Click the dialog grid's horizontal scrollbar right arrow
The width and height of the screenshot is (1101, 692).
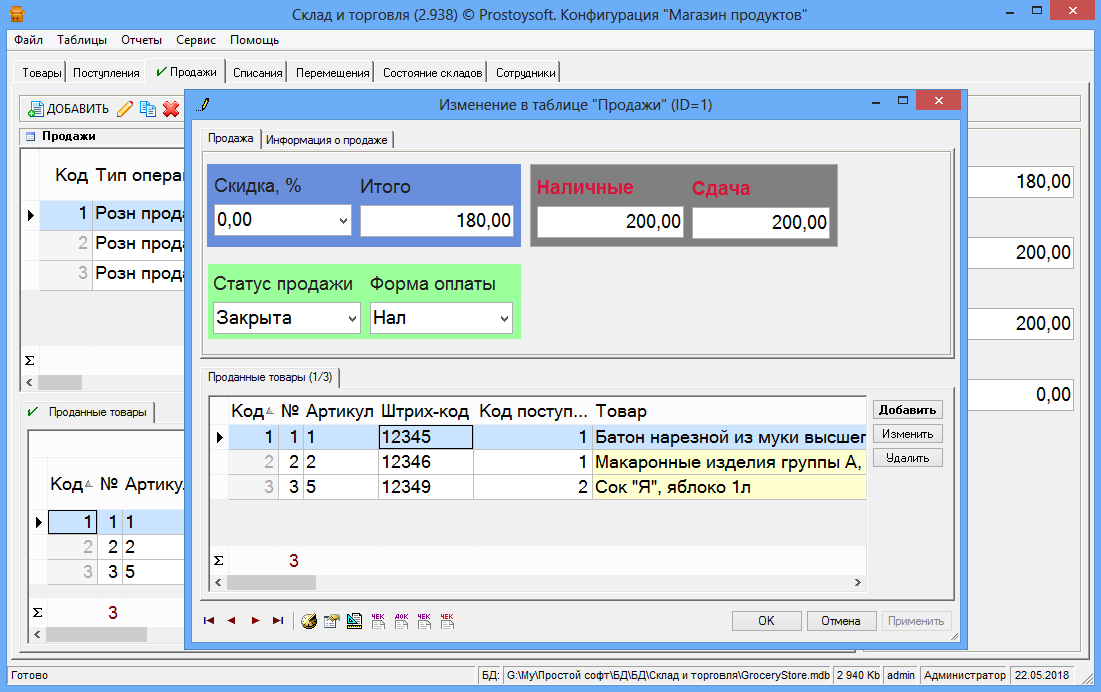(x=857, y=583)
